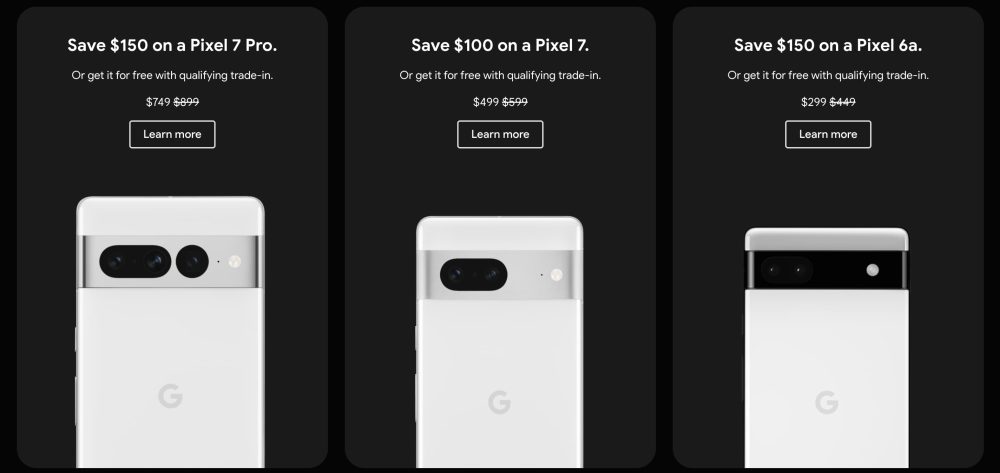Click the Pixel 7 camera flash
The height and width of the screenshot is (473, 1000).
(556, 275)
